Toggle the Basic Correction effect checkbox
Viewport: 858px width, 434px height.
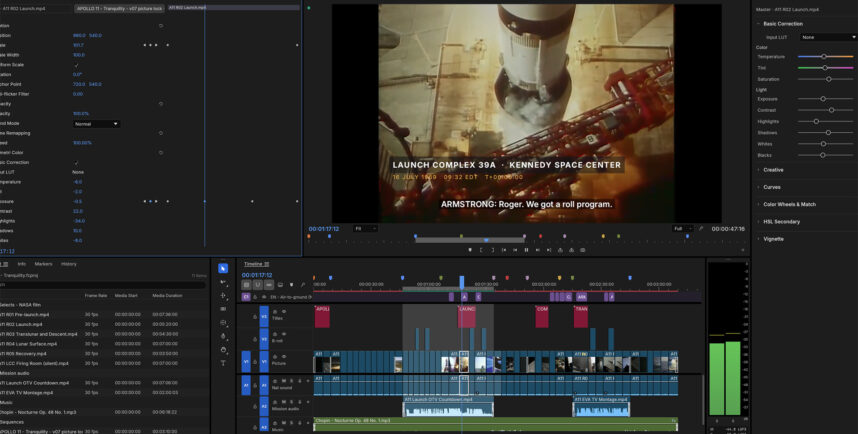pos(76,163)
